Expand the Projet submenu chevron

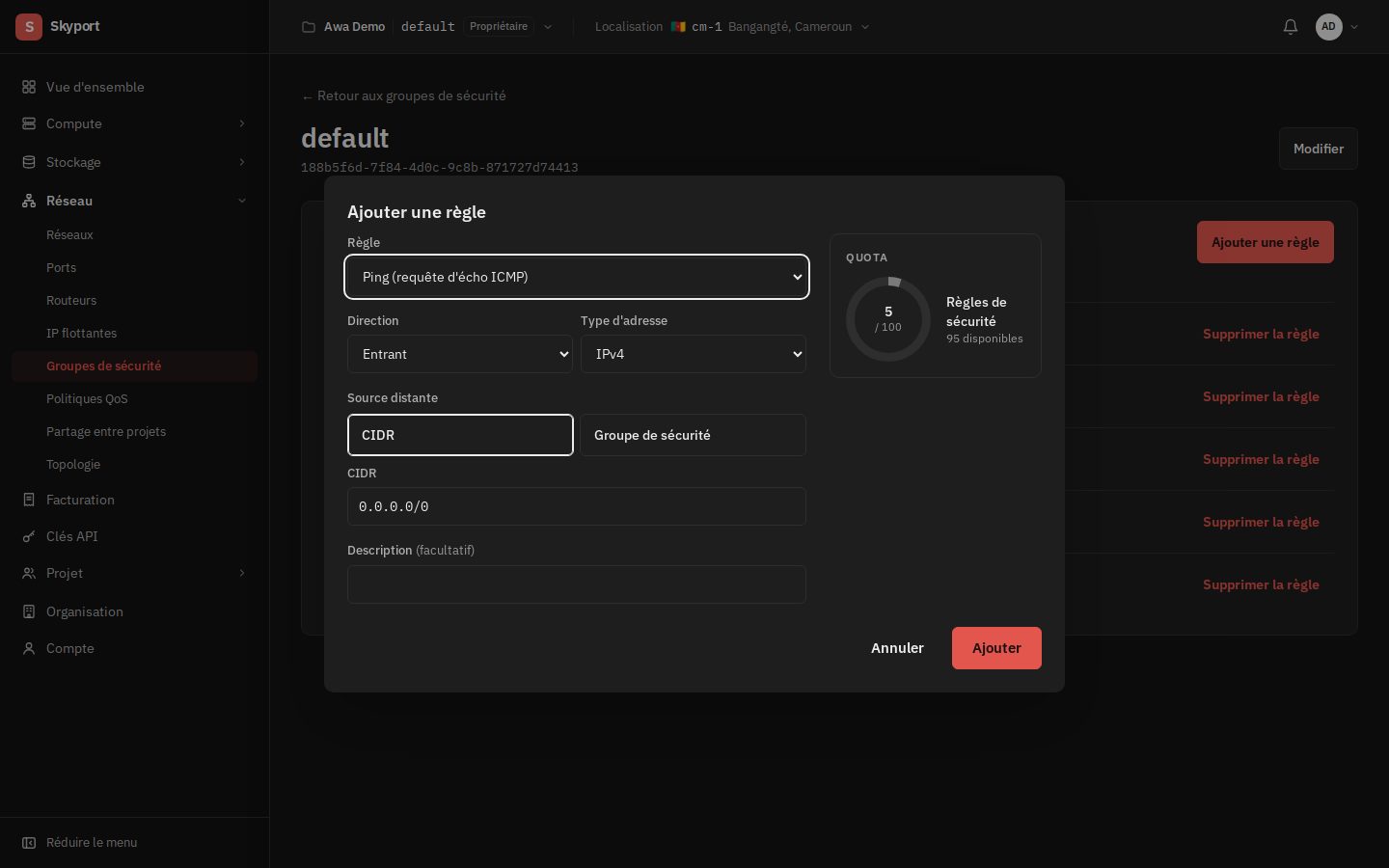[x=242, y=573]
